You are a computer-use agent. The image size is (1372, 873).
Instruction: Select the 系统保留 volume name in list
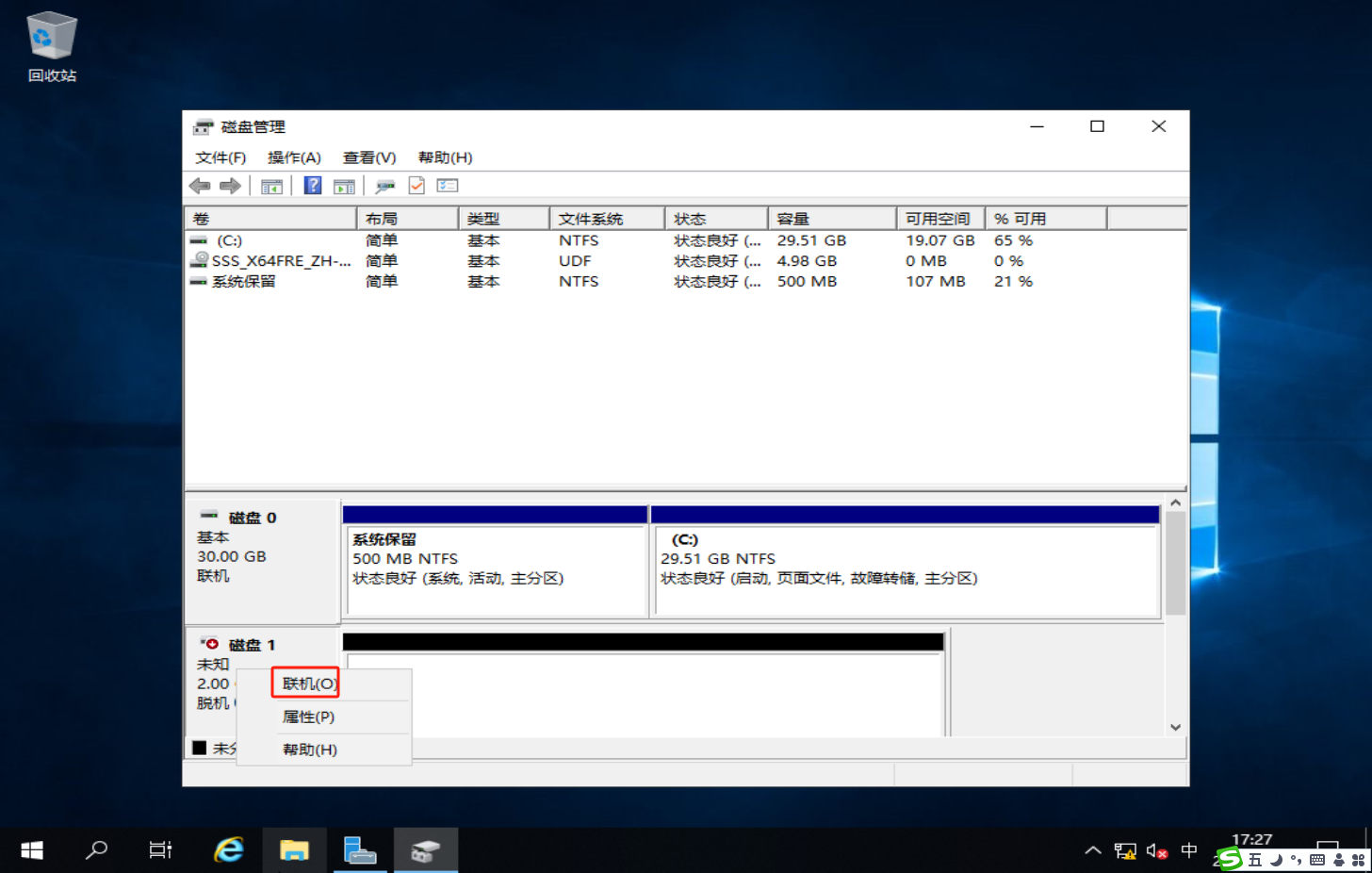click(x=244, y=281)
